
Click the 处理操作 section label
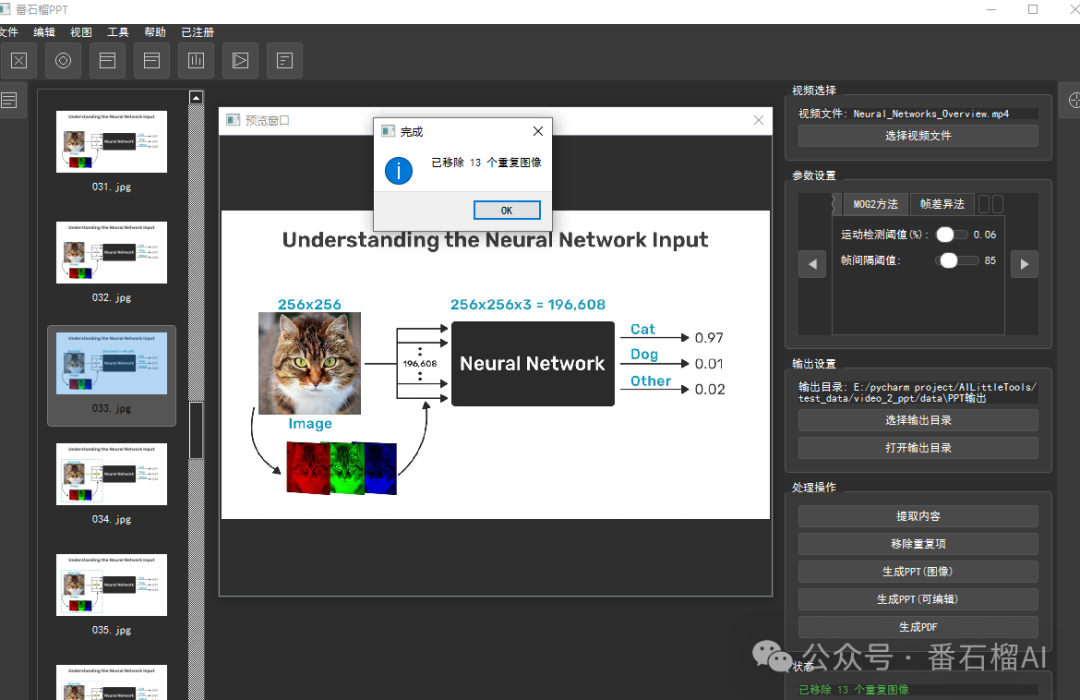813,488
